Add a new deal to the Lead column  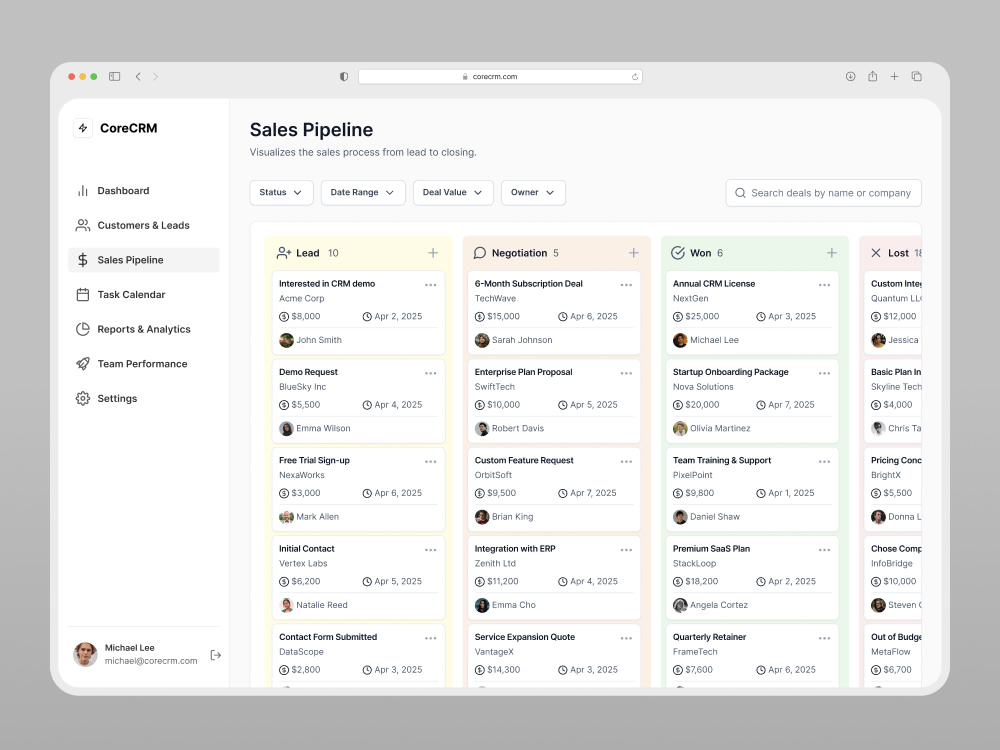click(x=432, y=253)
